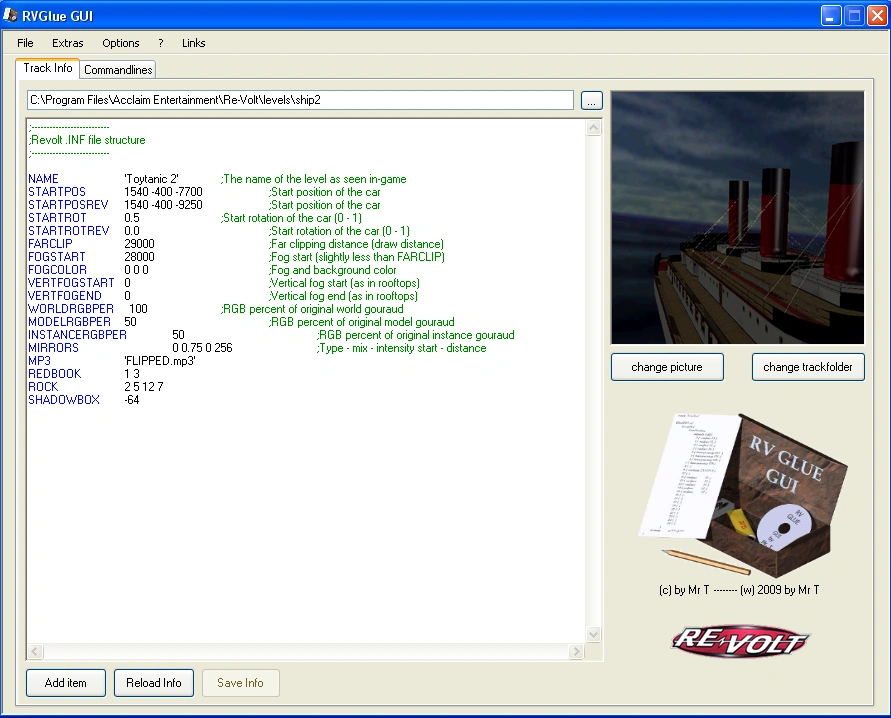
Task: Click the FOGSTART value 28000
Action: pyautogui.click(x=139, y=257)
